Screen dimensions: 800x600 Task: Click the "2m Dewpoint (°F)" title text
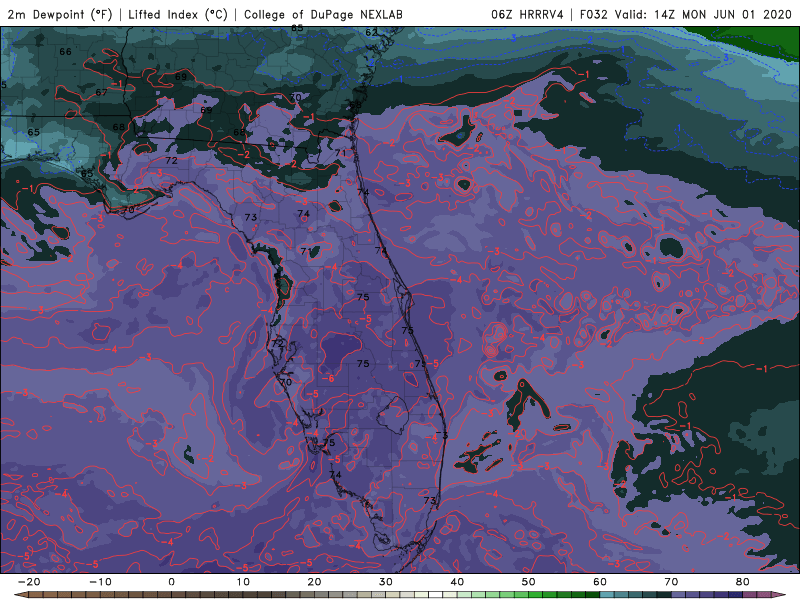[x=60, y=14]
